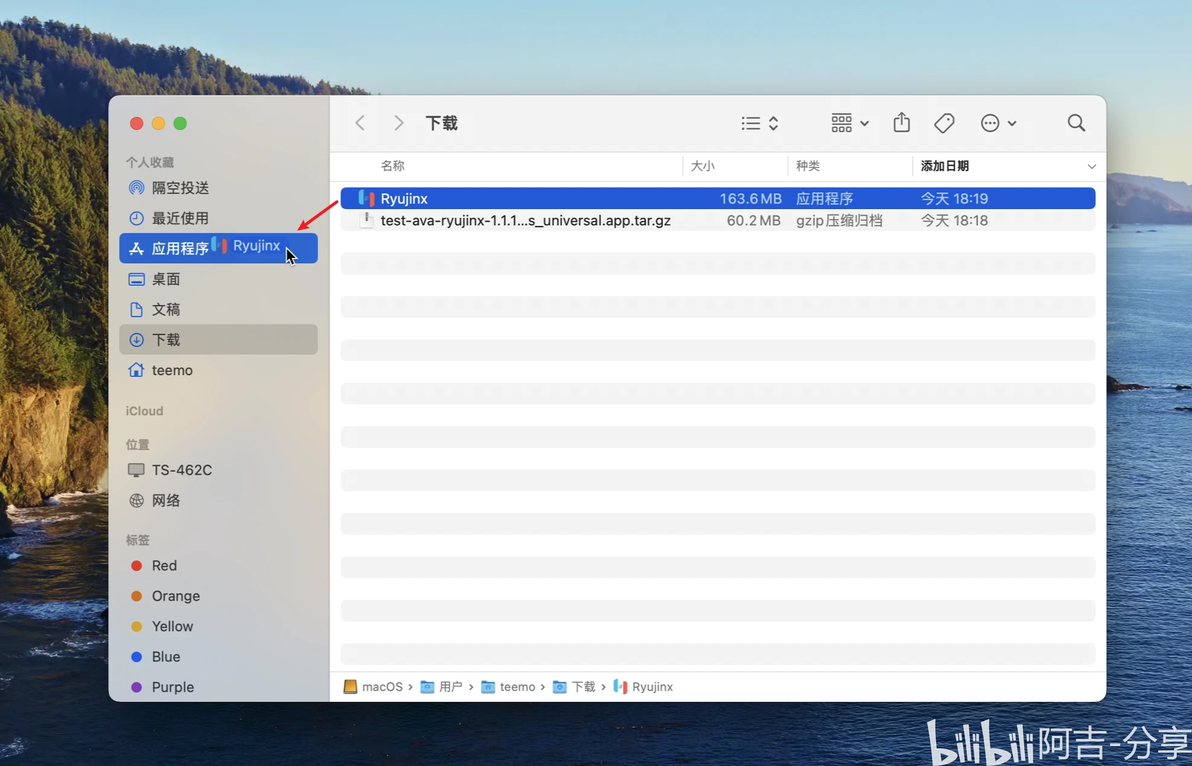Select the Red tag
Viewport: 1192px width, 766px height.
tap(218, 565)
